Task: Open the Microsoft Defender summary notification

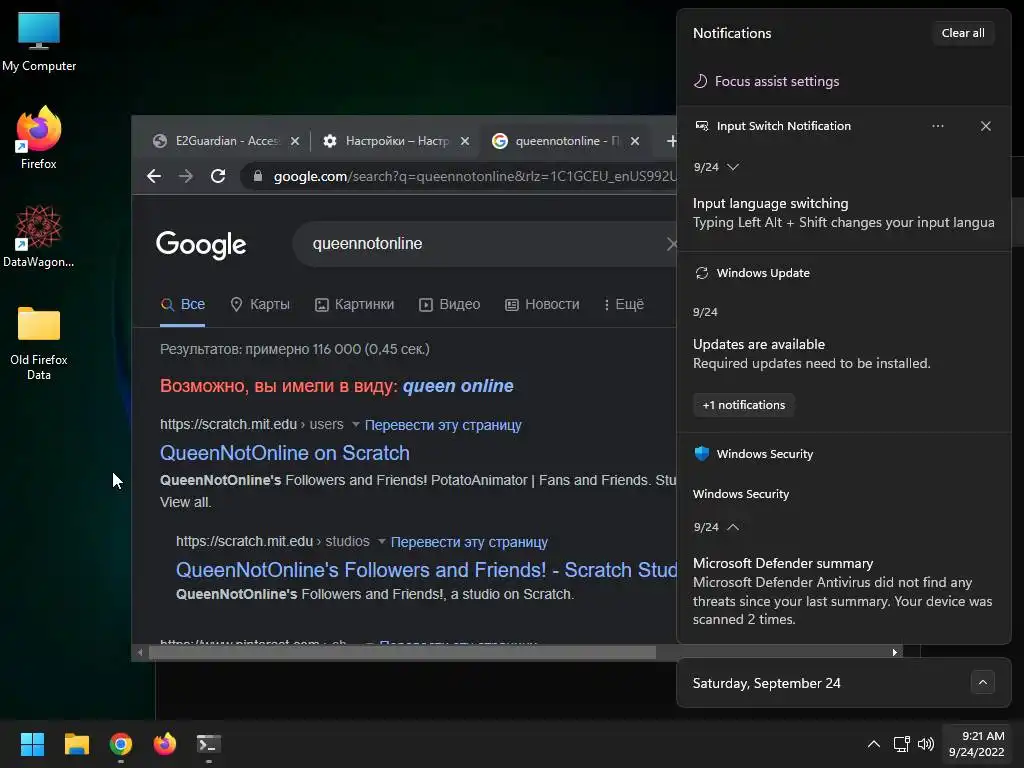Action: (x=842, y=591)
